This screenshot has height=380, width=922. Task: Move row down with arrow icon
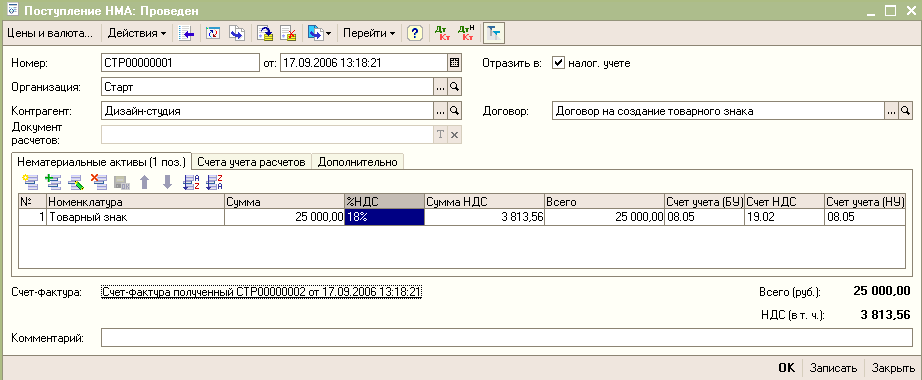[168, 182]
